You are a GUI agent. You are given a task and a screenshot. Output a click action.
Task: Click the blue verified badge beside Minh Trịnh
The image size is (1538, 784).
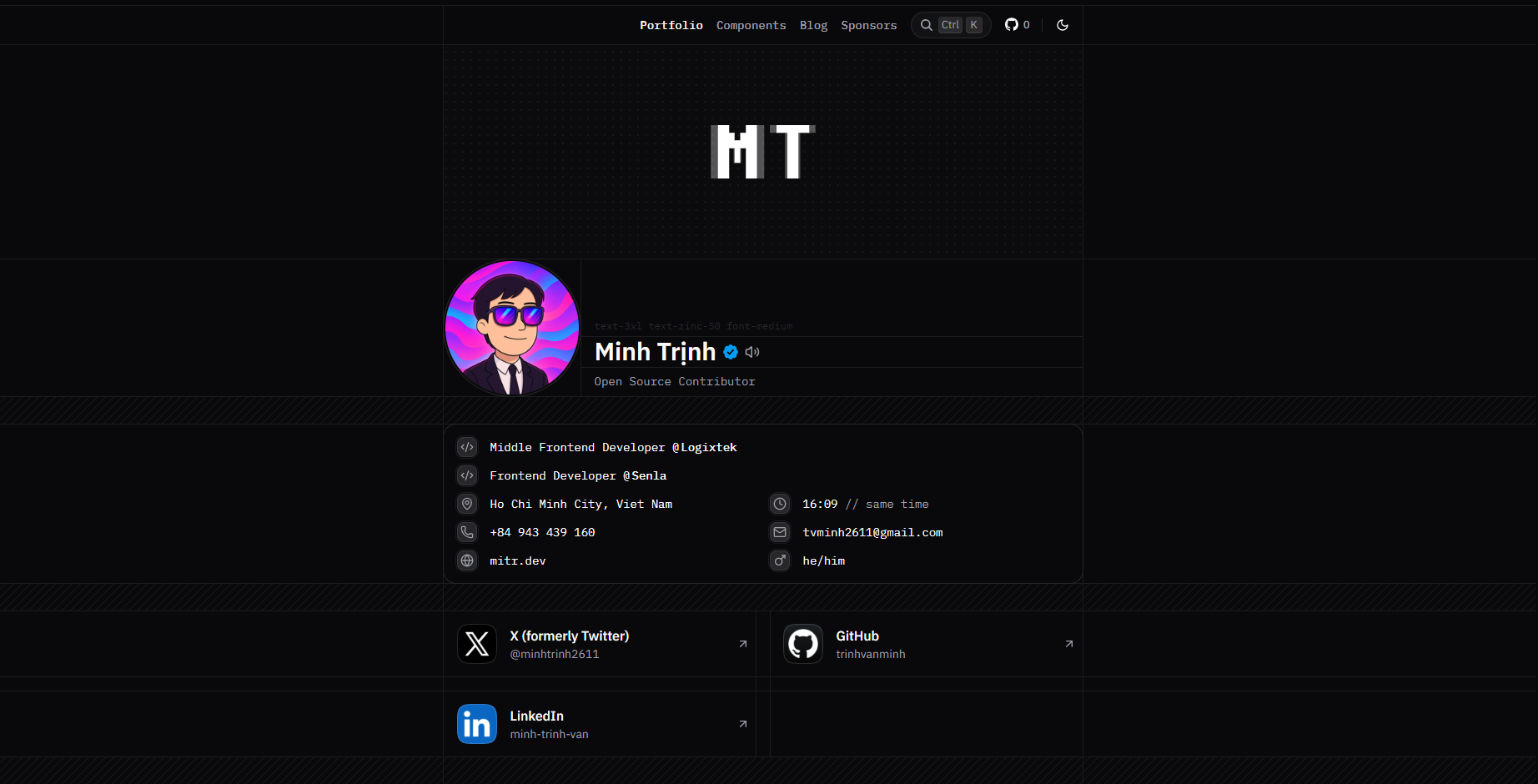tap(731, 352)
